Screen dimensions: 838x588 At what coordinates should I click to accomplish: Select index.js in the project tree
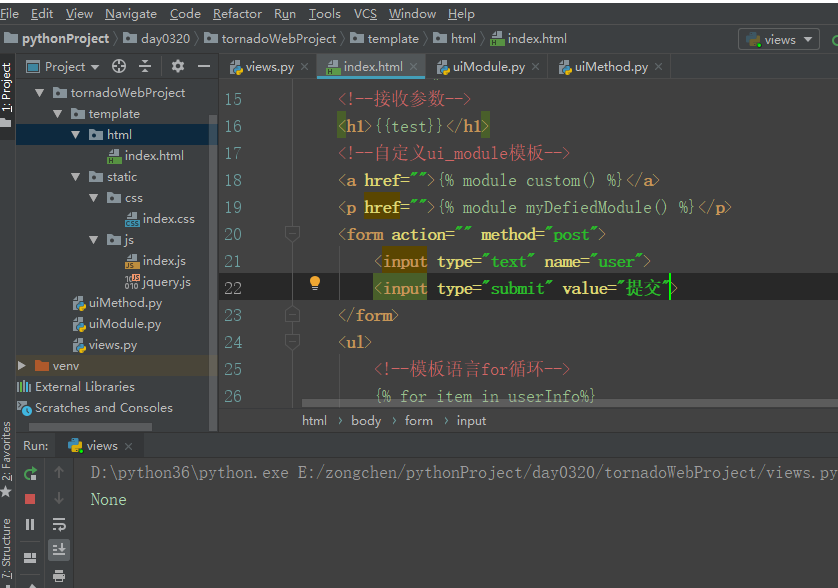coord(156,261)
